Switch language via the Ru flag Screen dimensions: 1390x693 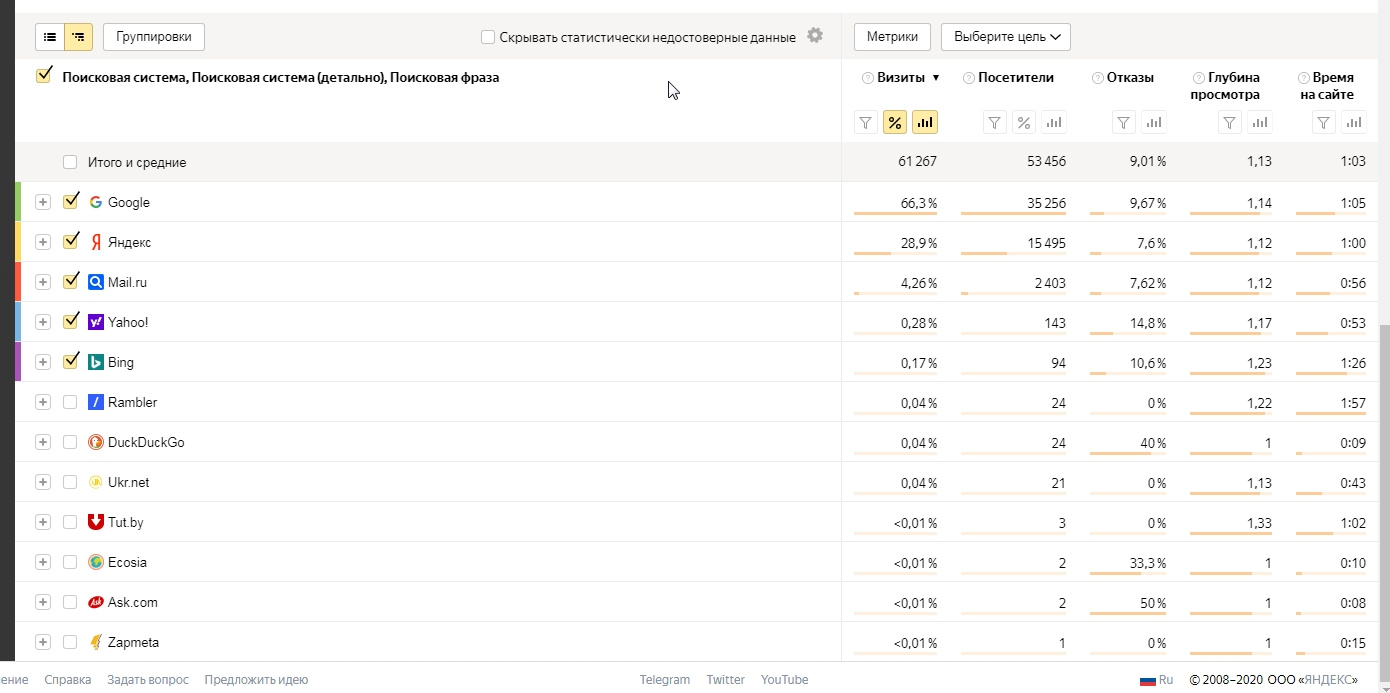point(1156,680)
